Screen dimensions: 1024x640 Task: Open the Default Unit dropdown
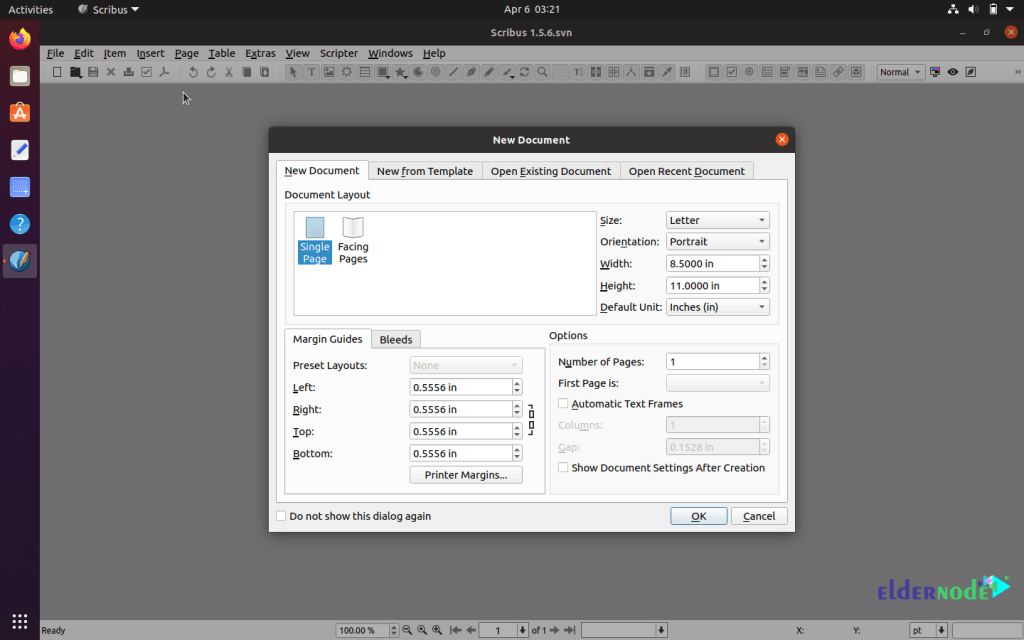tap(717, 307)
